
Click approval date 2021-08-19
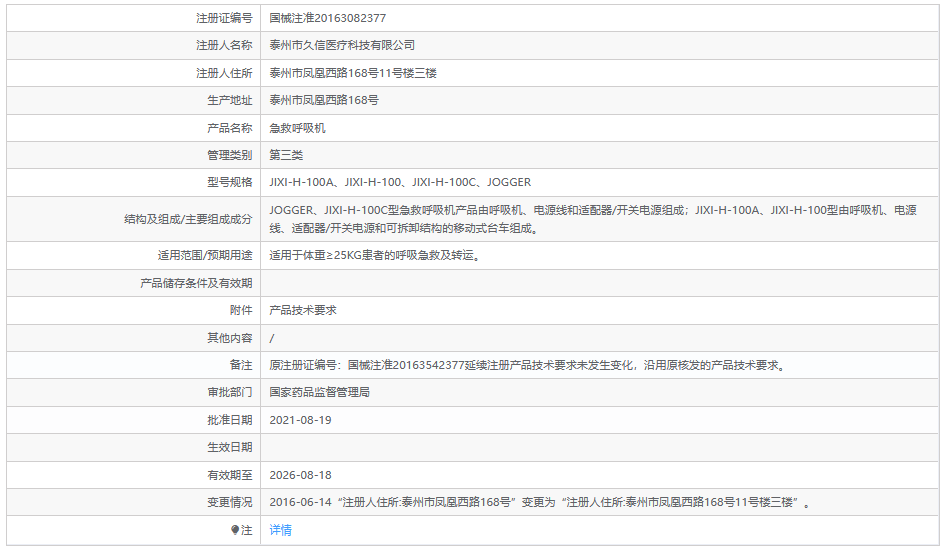coord(300,420)
